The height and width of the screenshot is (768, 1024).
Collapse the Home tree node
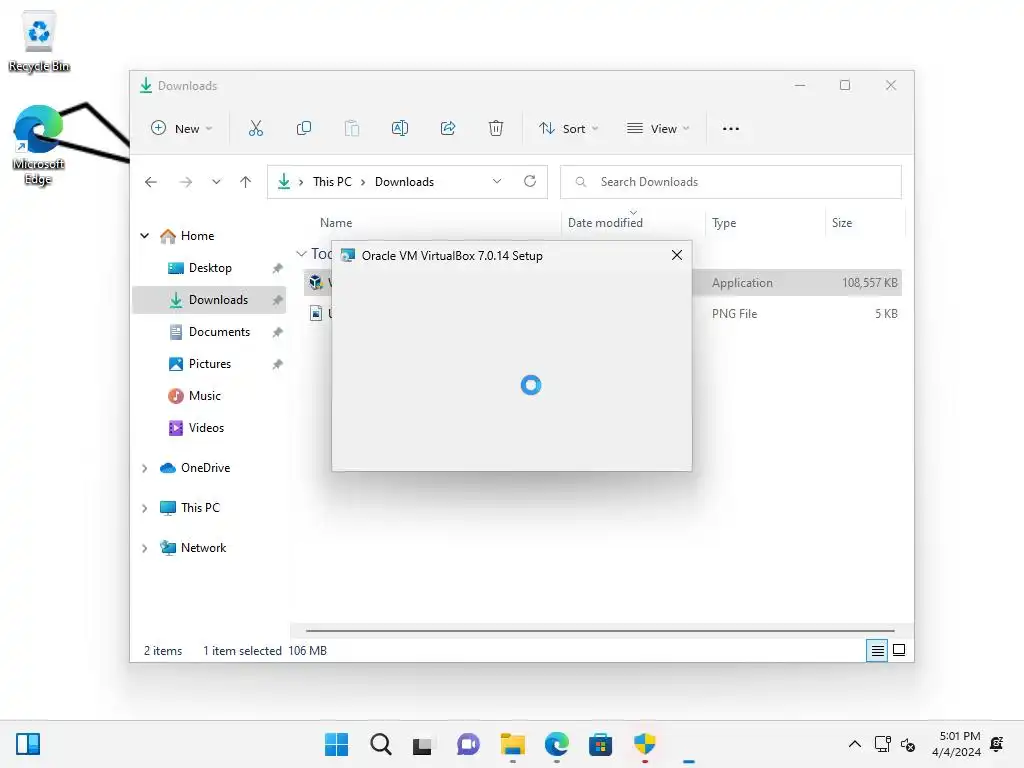(144, 236)
